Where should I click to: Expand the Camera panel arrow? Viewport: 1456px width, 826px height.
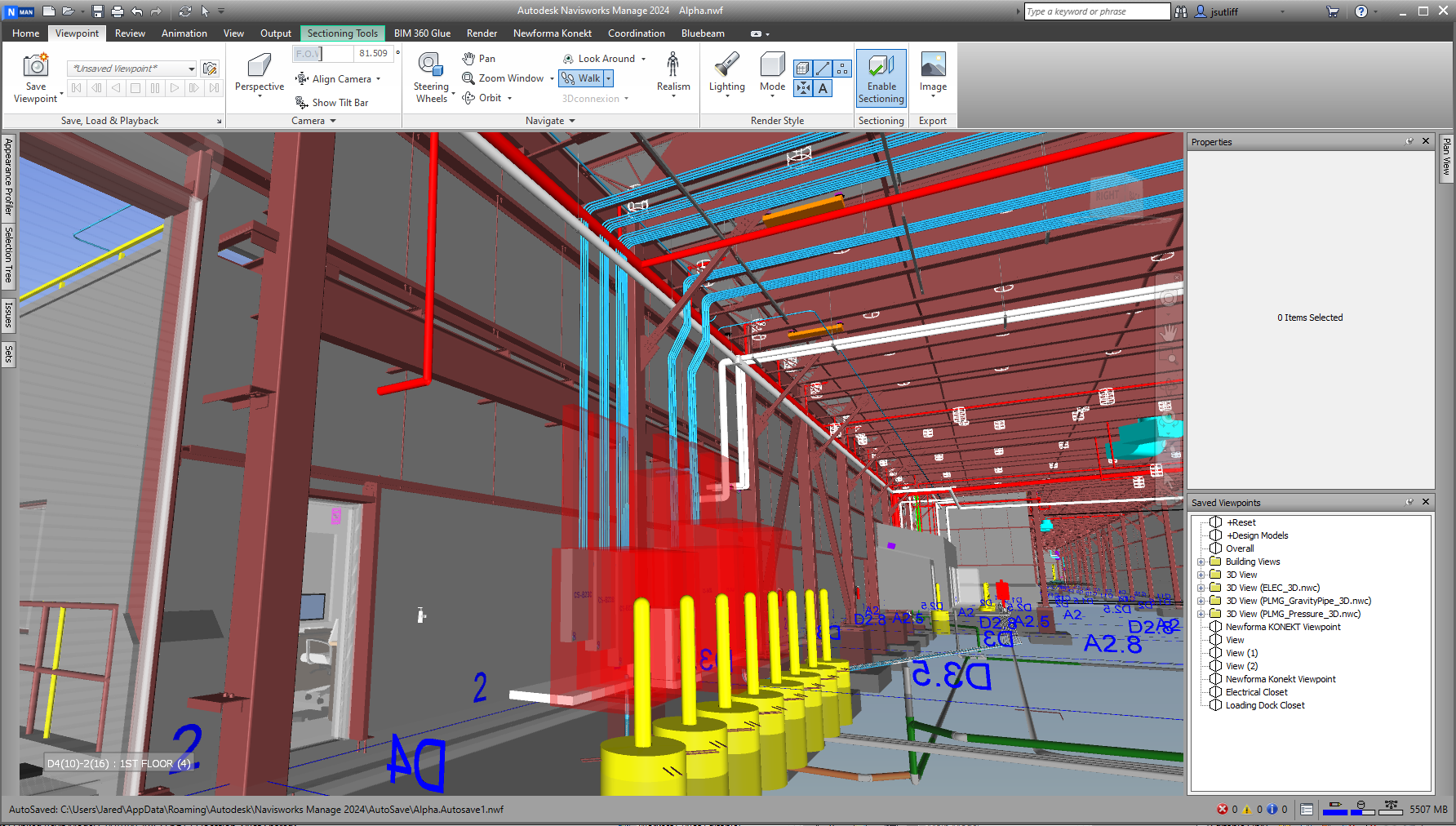[x=333, y=121]
